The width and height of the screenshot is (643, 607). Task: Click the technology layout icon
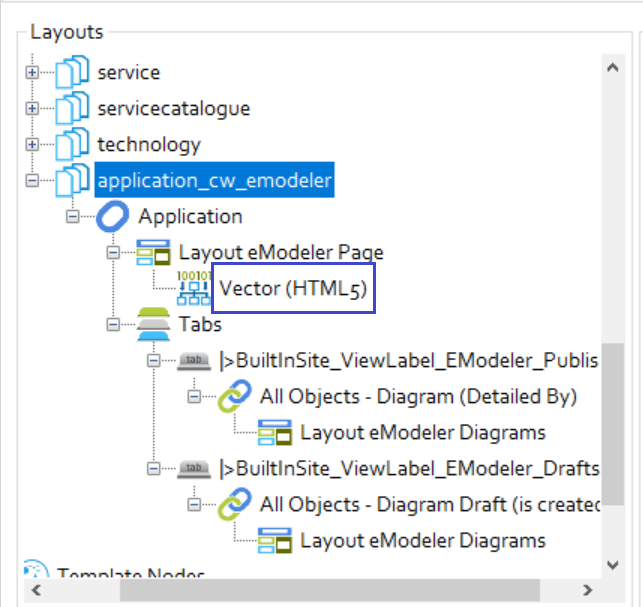click(72, 145)
